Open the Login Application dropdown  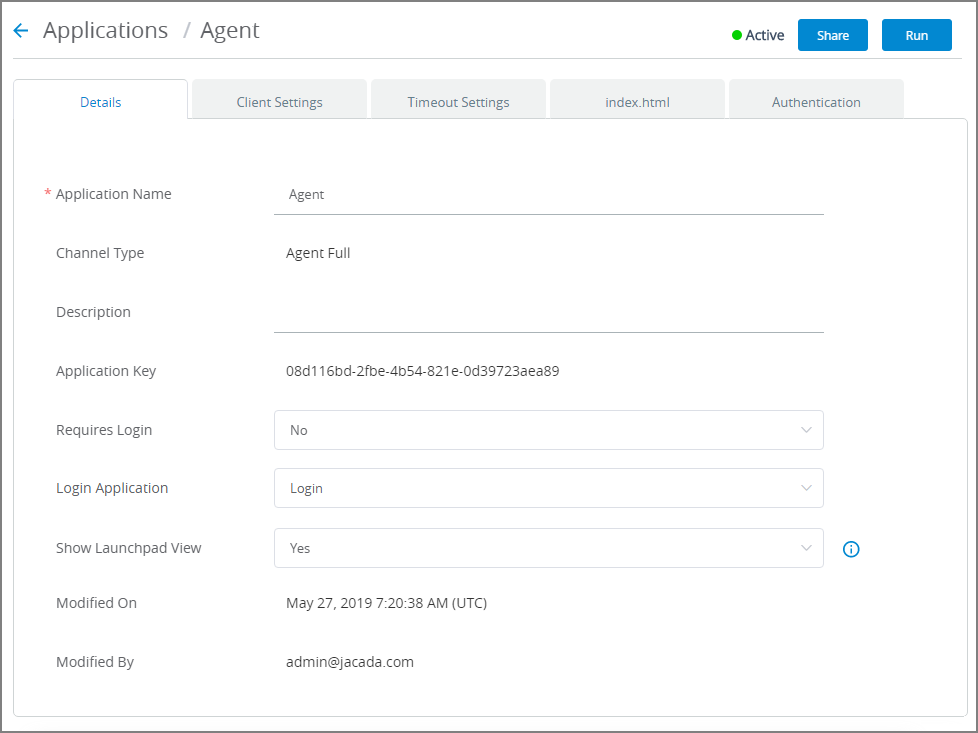coord(549,488)
